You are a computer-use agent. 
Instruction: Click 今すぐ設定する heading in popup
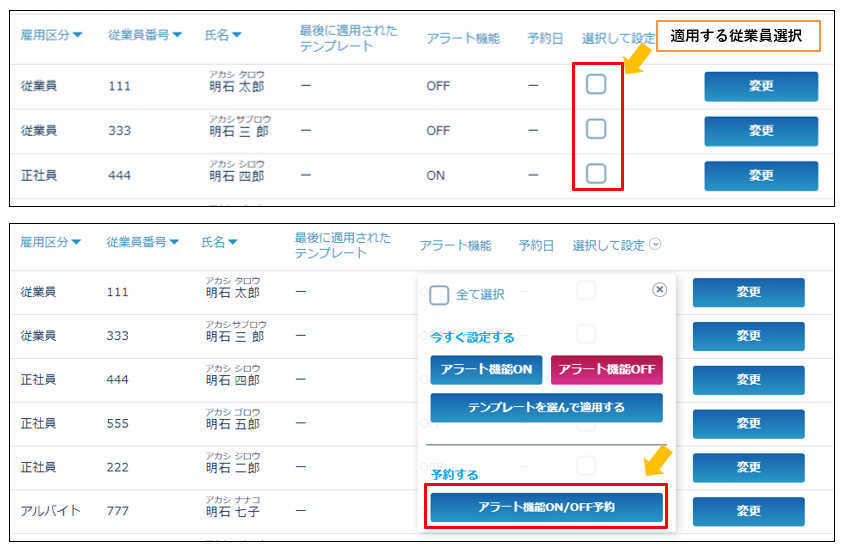pos(473,337)
